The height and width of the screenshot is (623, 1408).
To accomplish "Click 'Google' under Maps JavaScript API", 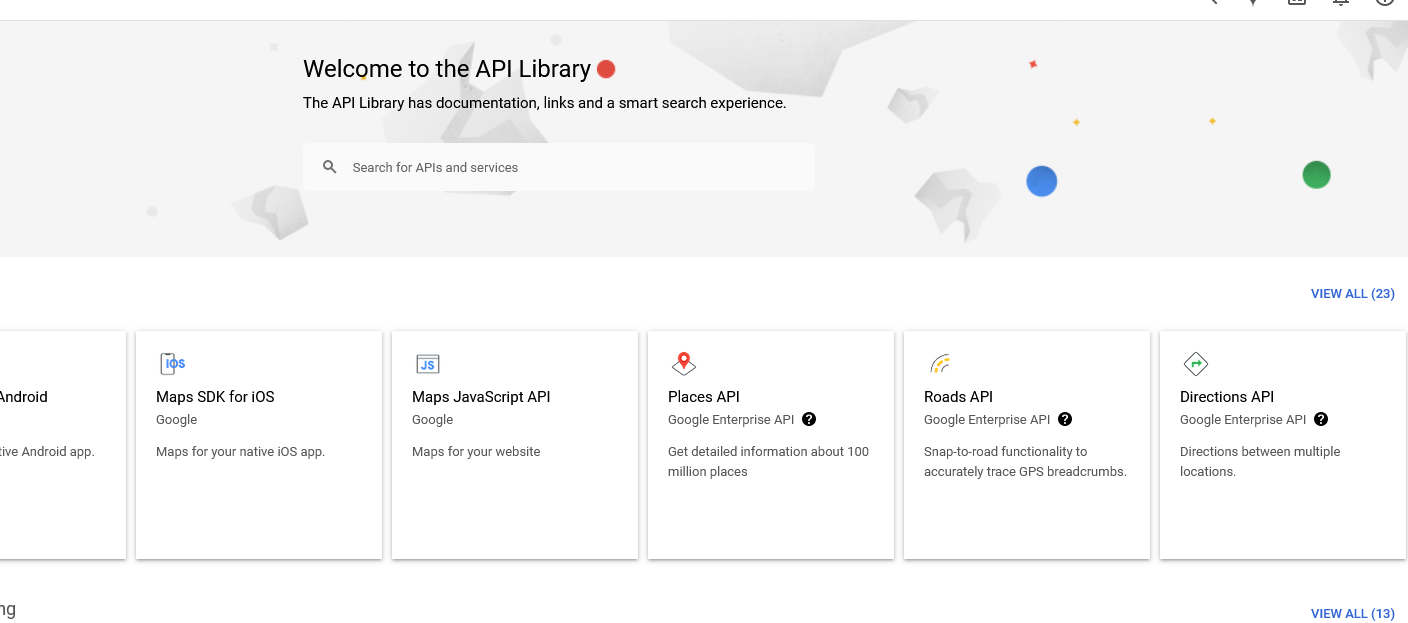I will click(x=432, y=420).
